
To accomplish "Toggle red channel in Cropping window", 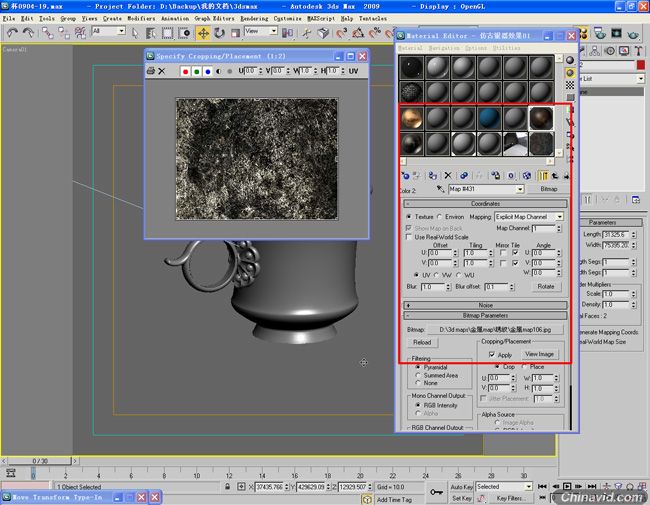I will pos(185,71).
